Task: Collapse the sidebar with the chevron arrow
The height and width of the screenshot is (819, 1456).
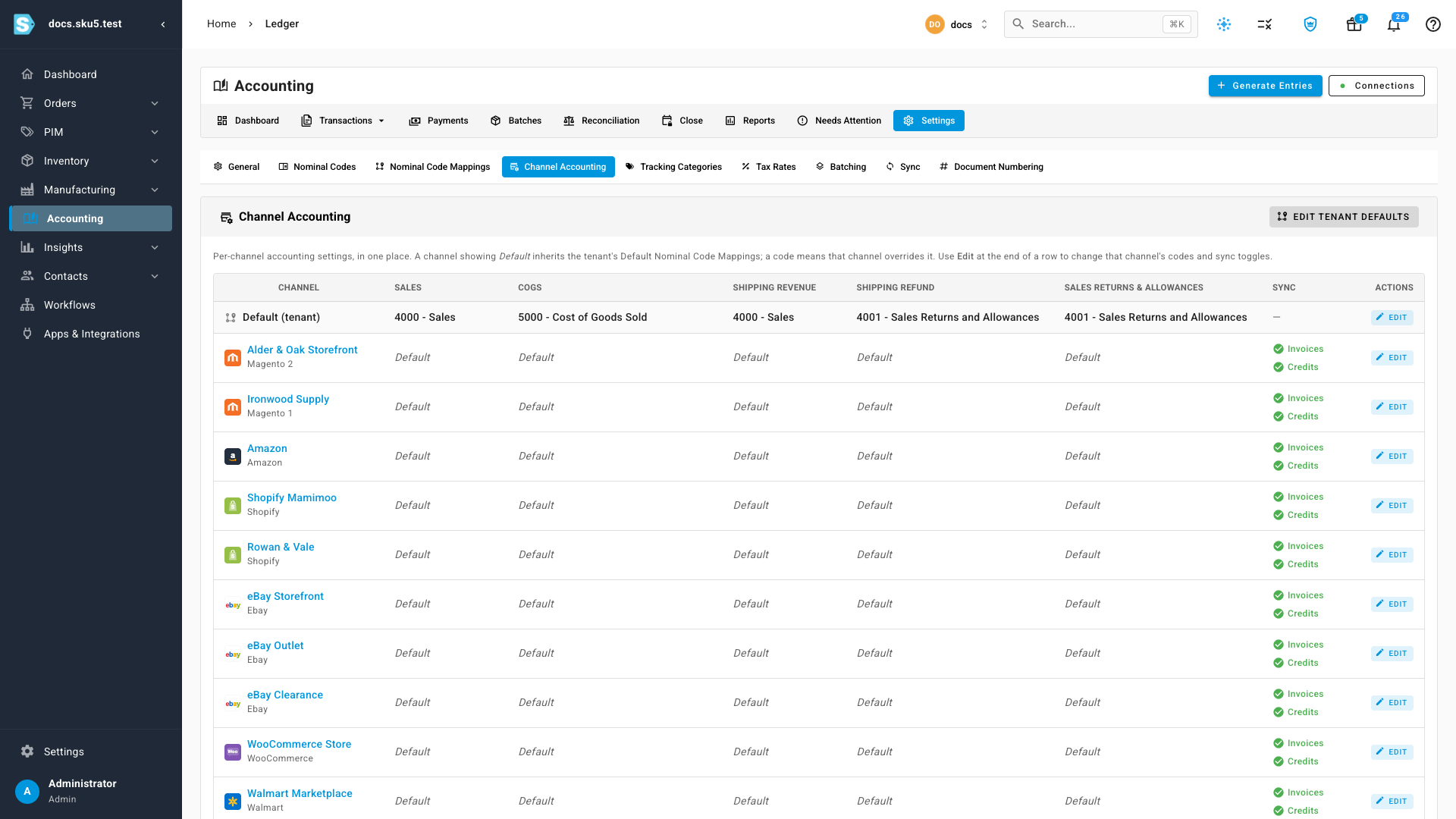Action: coord(163,24)
